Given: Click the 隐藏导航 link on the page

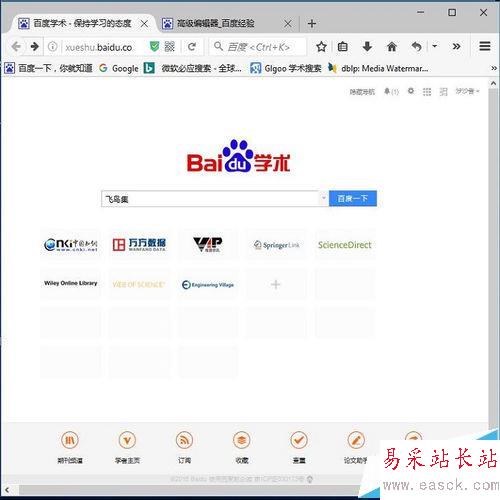Looking at the screenshot, I should point(362,92).
